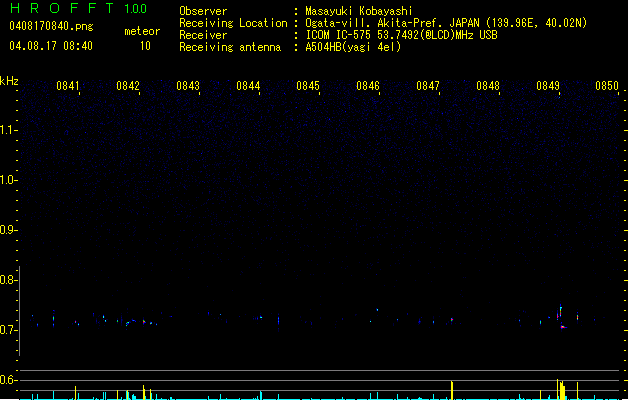Viewport: 629px width, 400px height.
Task: Click the date stamp 04.08.17 08:40
Action: pyautogui.click(x=51, y=46)
